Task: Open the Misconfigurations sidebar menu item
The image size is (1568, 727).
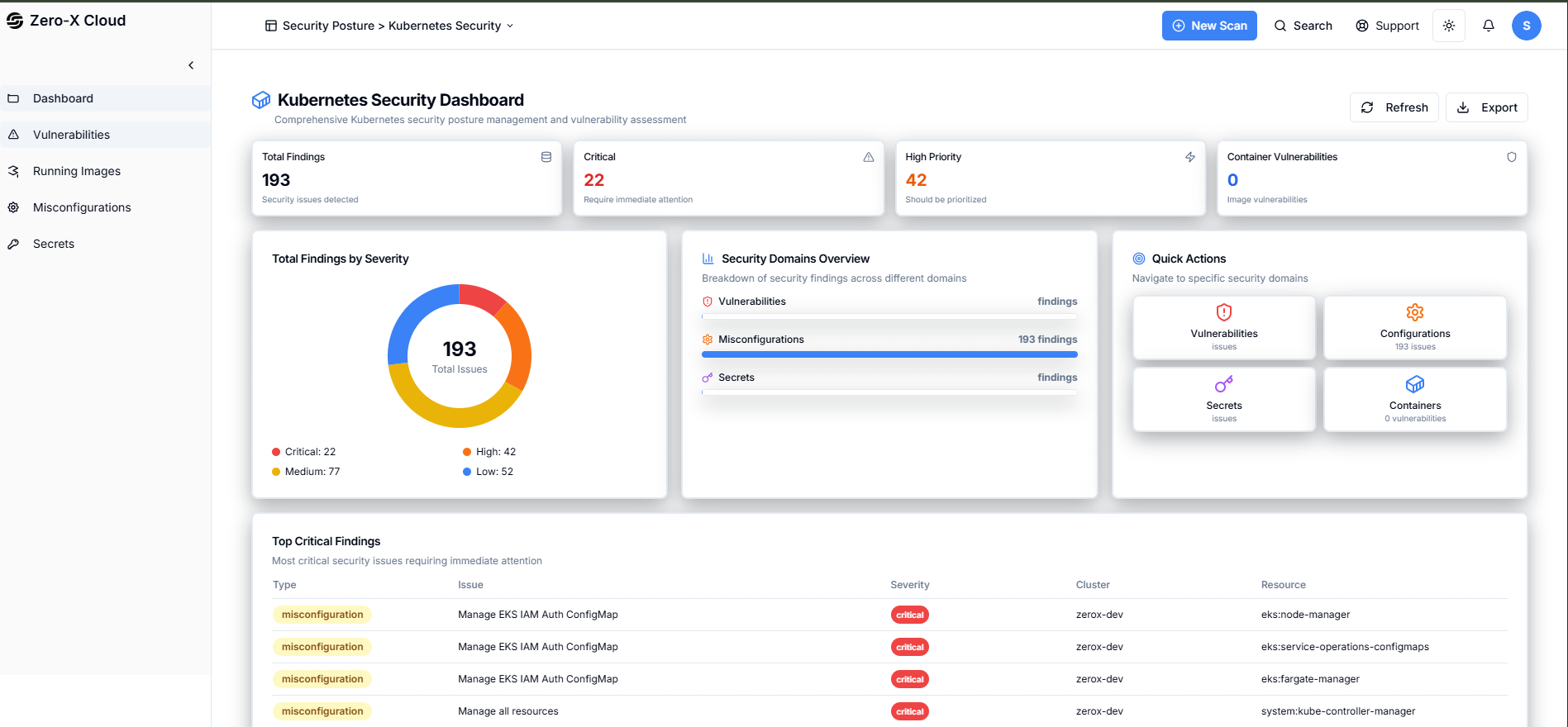Action: [82, 207]
